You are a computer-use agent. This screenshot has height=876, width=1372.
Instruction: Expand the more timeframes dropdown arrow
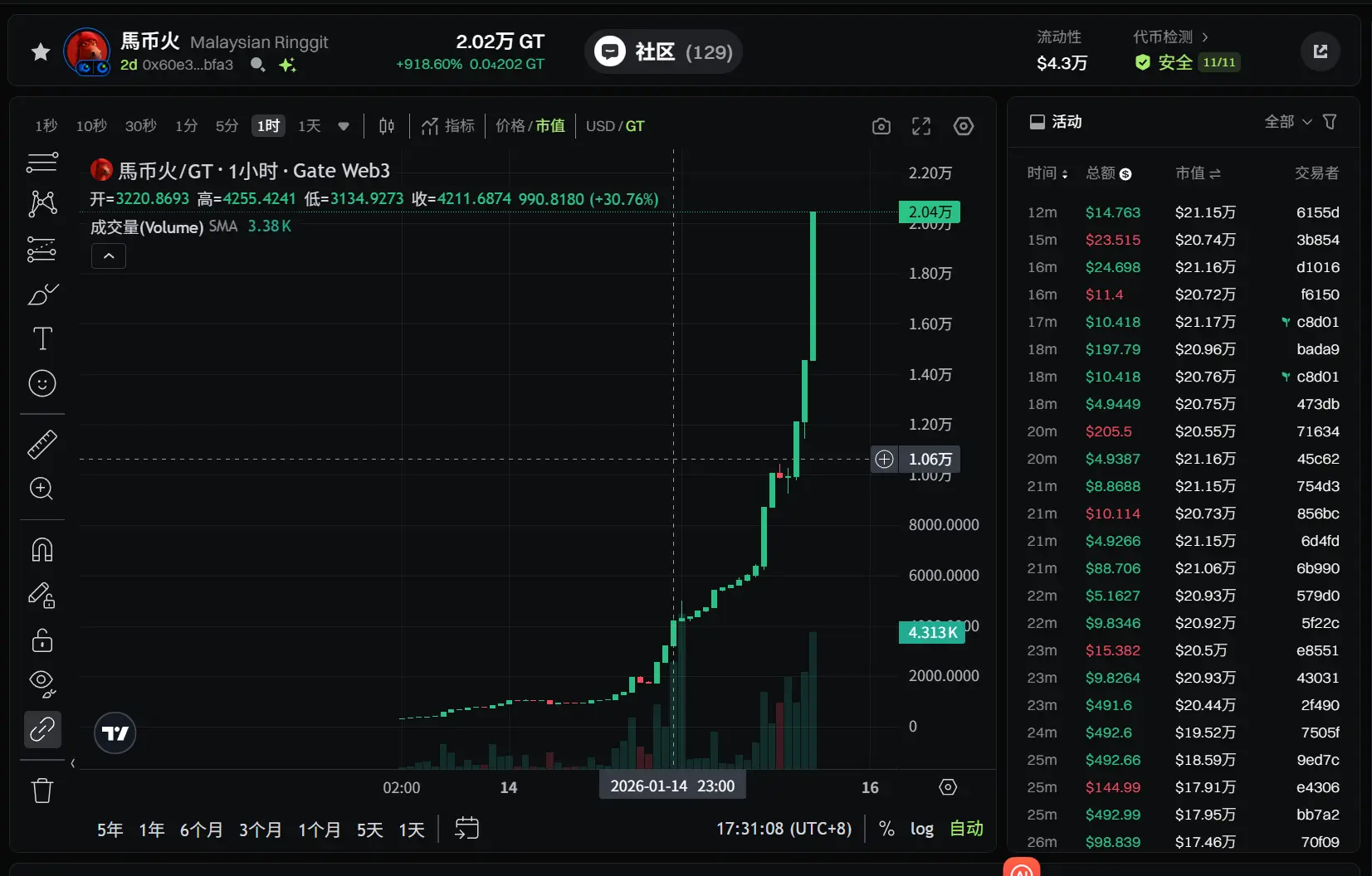pos(344,126)
